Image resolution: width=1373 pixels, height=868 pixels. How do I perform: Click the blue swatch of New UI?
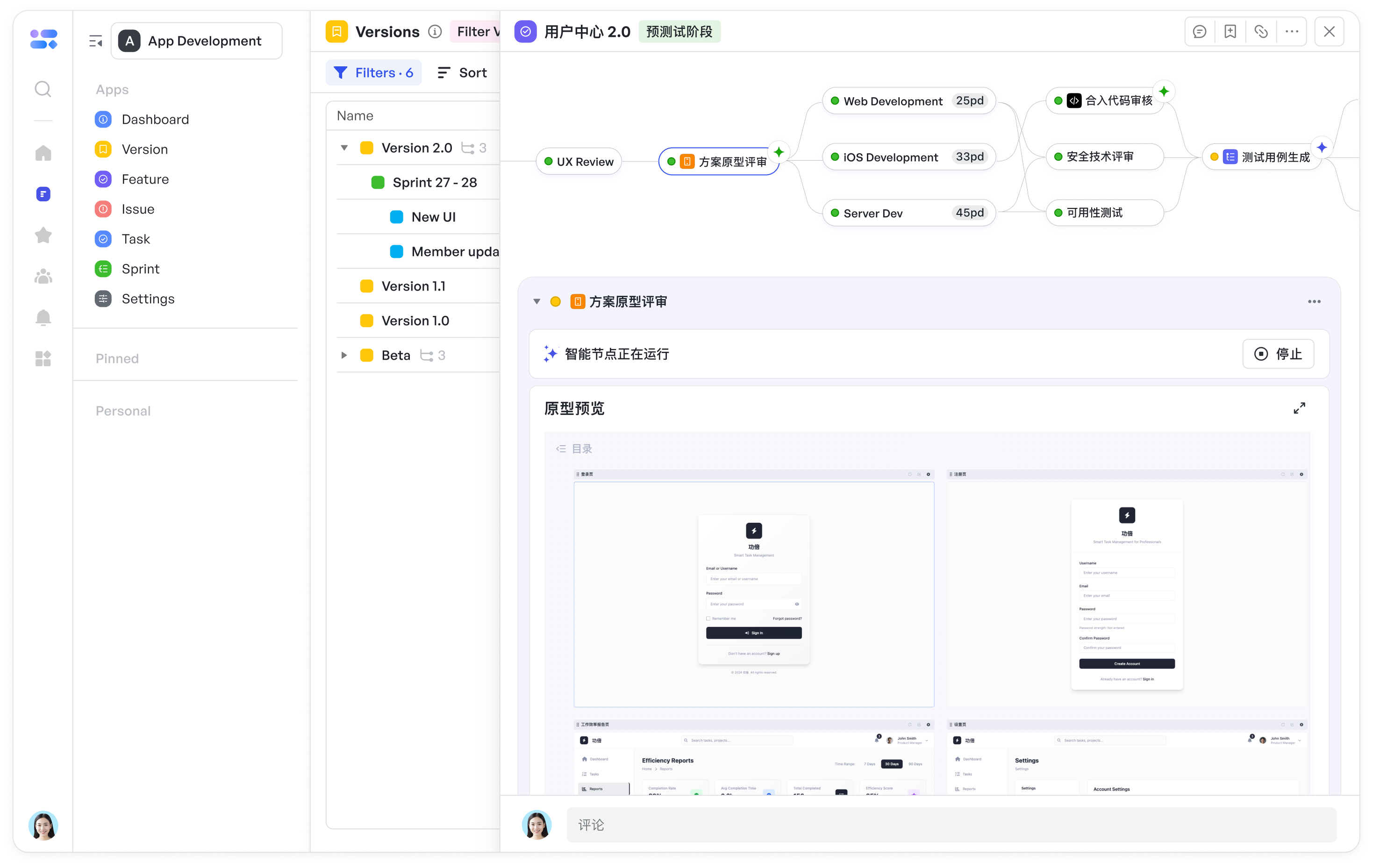pyautogui.click(x=396, y=217)
